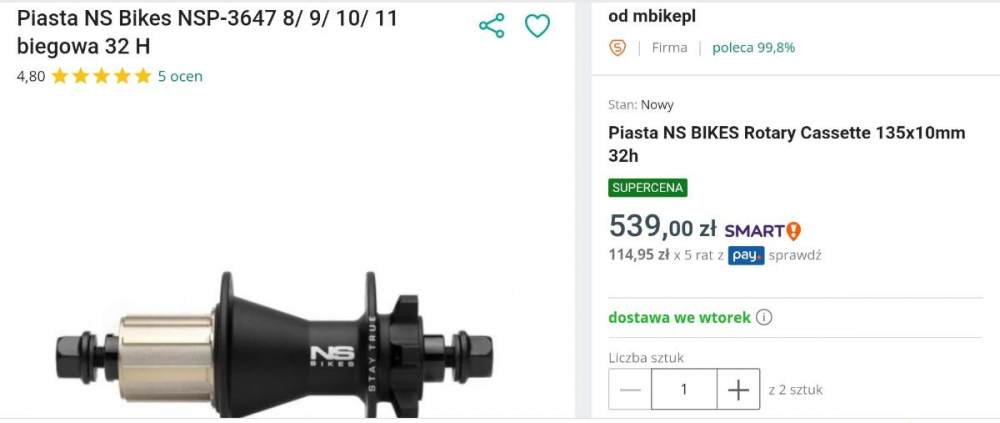Click the PayU pay icon

(746, 255)
